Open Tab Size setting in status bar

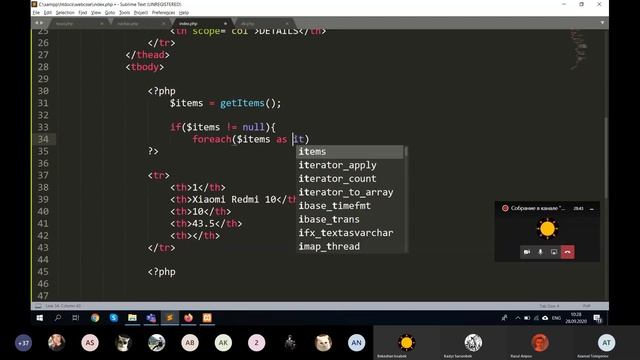point(549,306)
